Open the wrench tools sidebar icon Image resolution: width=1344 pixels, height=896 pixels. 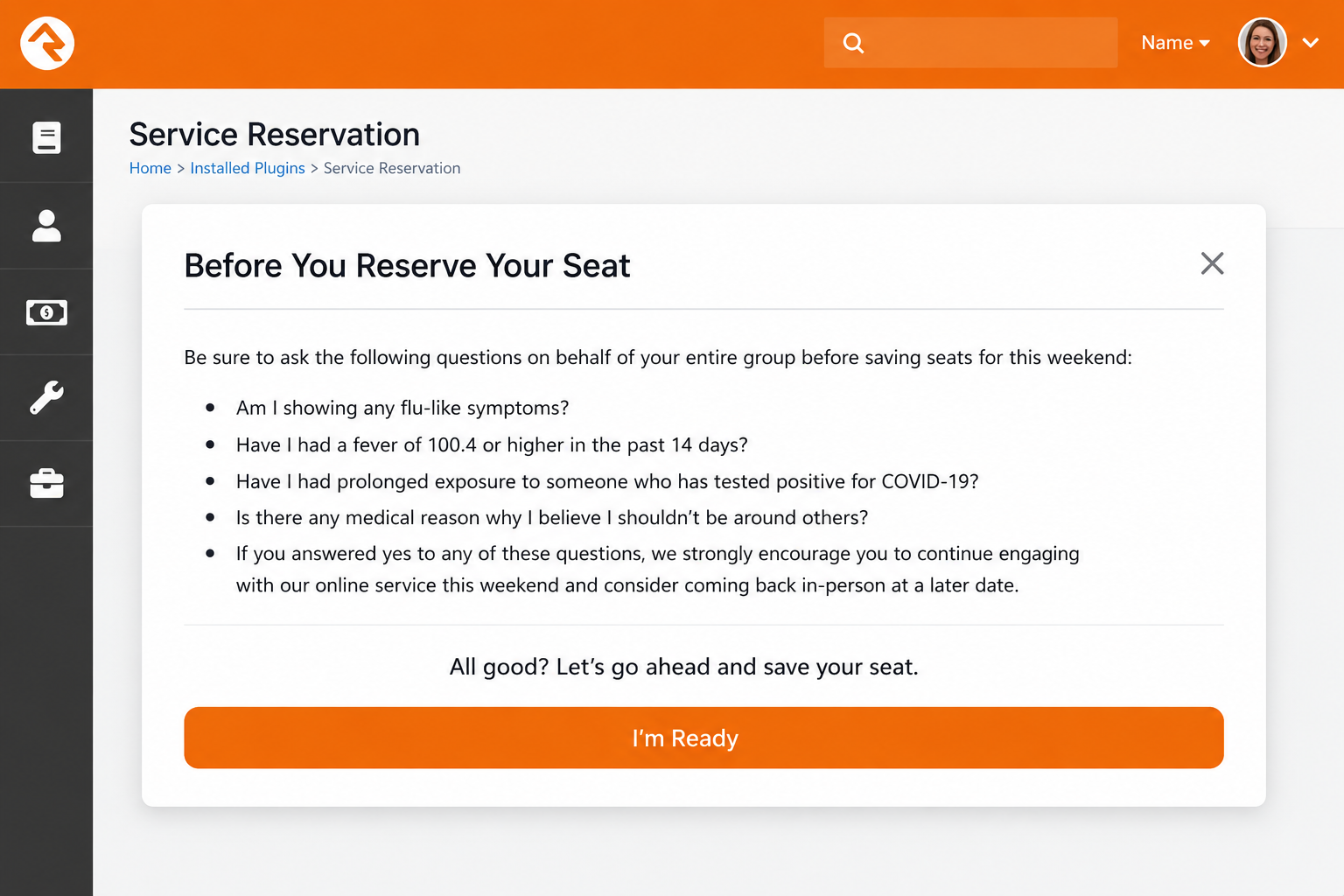coord(46,397)
